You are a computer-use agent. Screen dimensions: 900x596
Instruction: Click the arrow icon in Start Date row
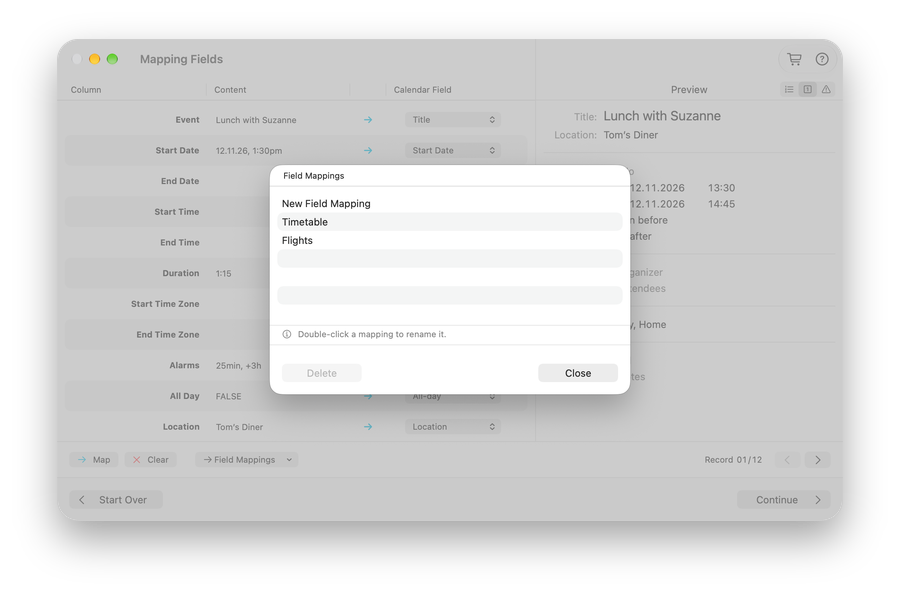pos(368,150)
